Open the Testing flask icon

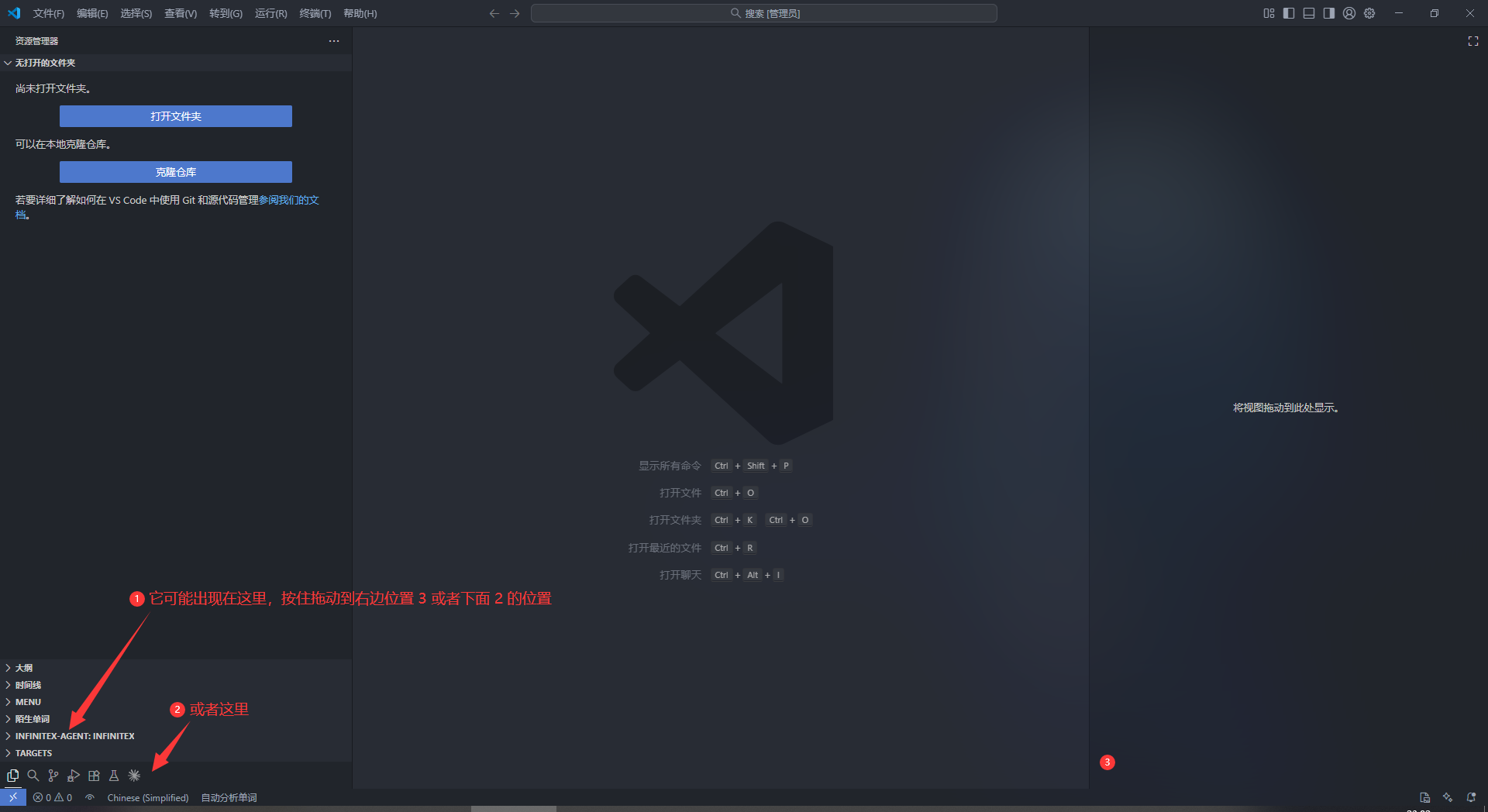[114, 776]
